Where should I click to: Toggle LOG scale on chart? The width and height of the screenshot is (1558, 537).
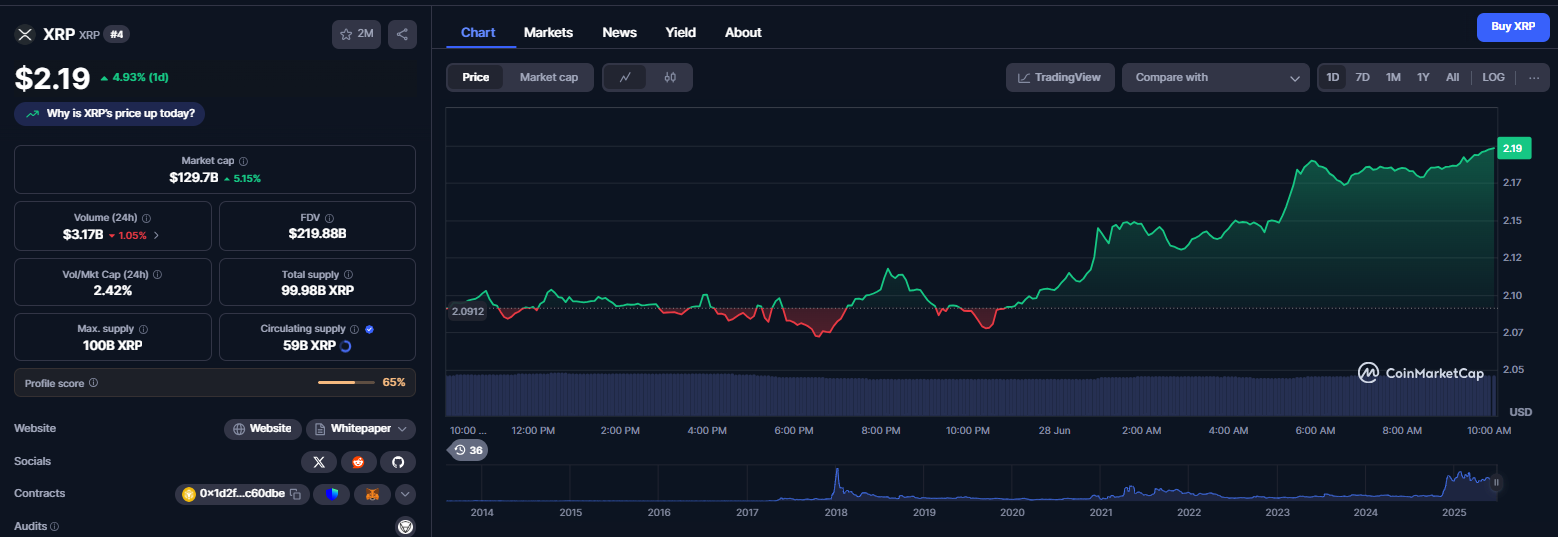click(1493, 77)
